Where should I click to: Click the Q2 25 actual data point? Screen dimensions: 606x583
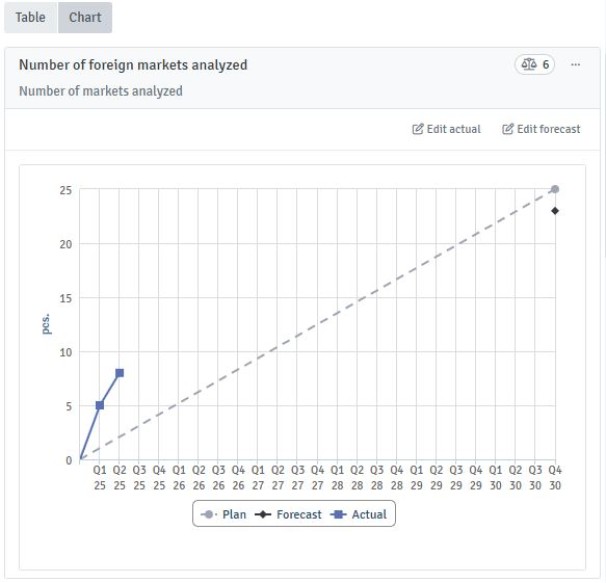[119, 373]
